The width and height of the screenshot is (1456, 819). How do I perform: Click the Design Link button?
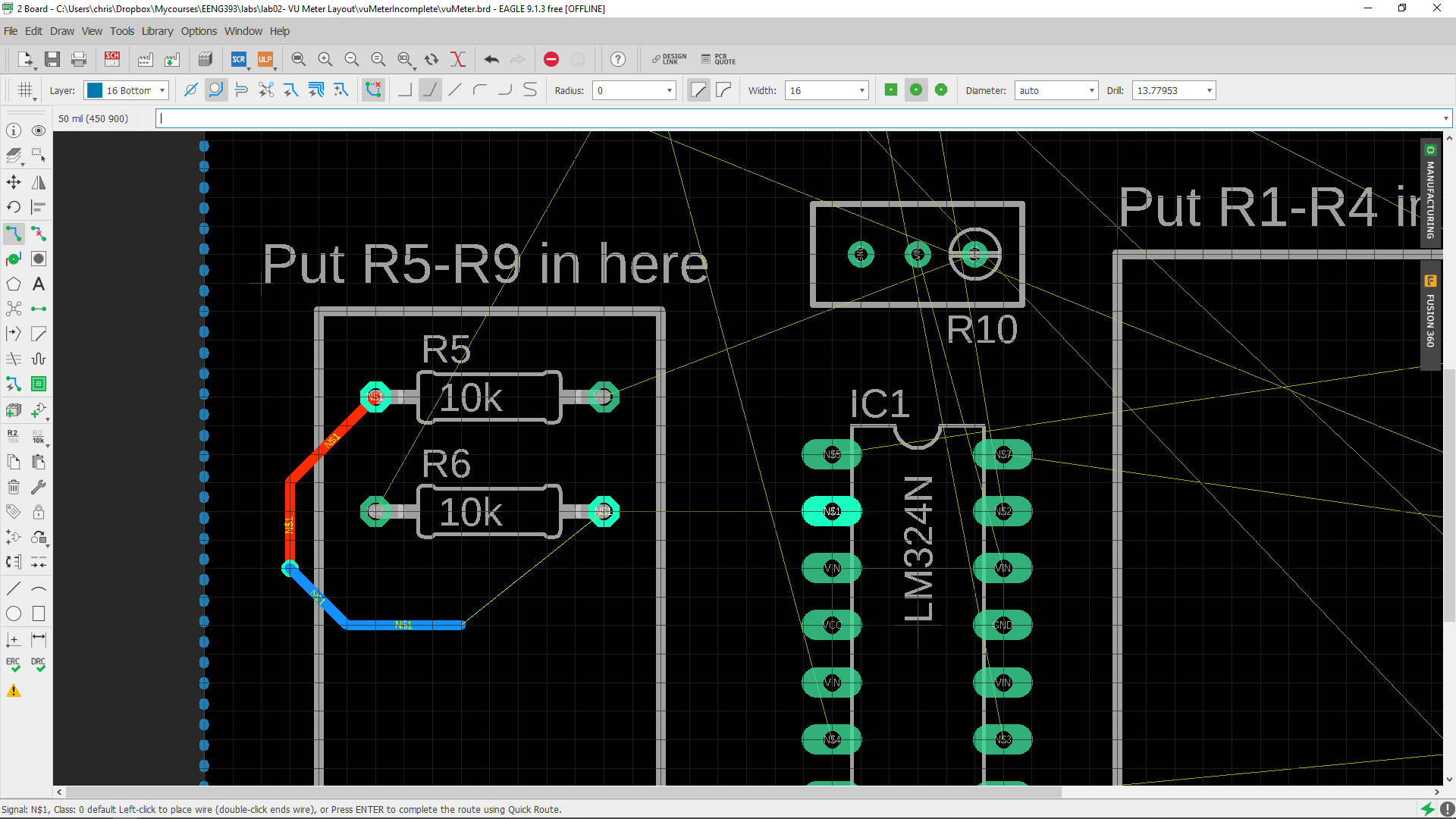669,59
